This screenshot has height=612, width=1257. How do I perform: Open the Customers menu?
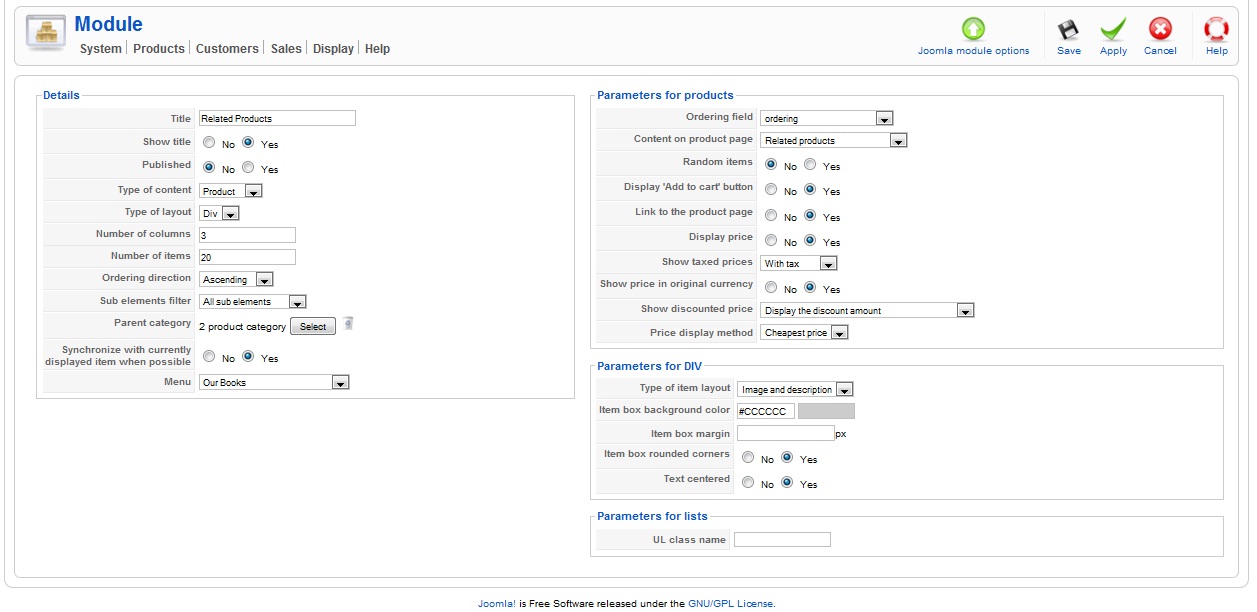[x=228, y=49]
